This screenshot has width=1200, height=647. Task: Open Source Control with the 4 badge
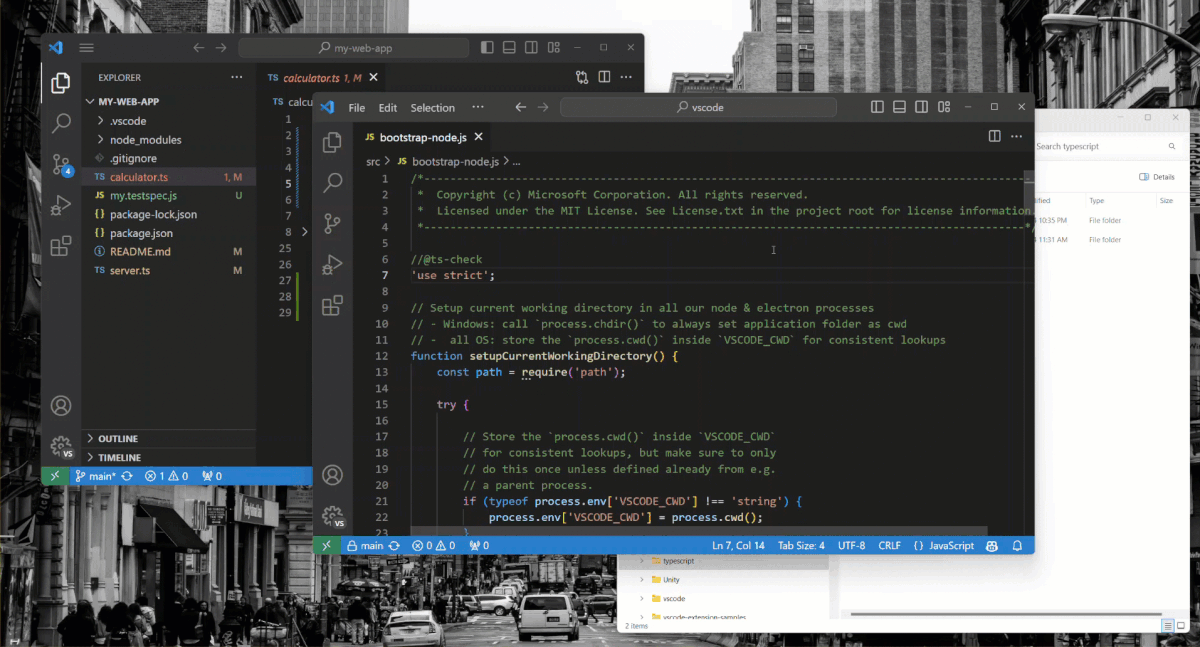coord(61,165)
